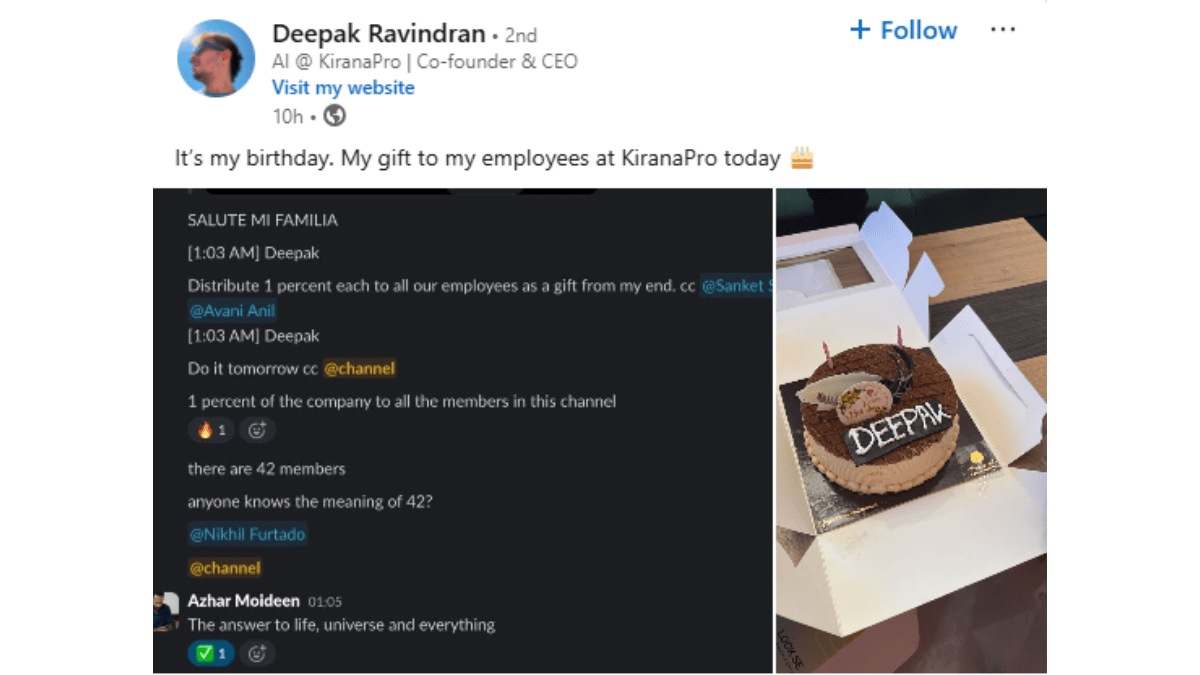Click the 01:05 message timestamp
This screenshot has height=675, width=1200.
(325, 601)
